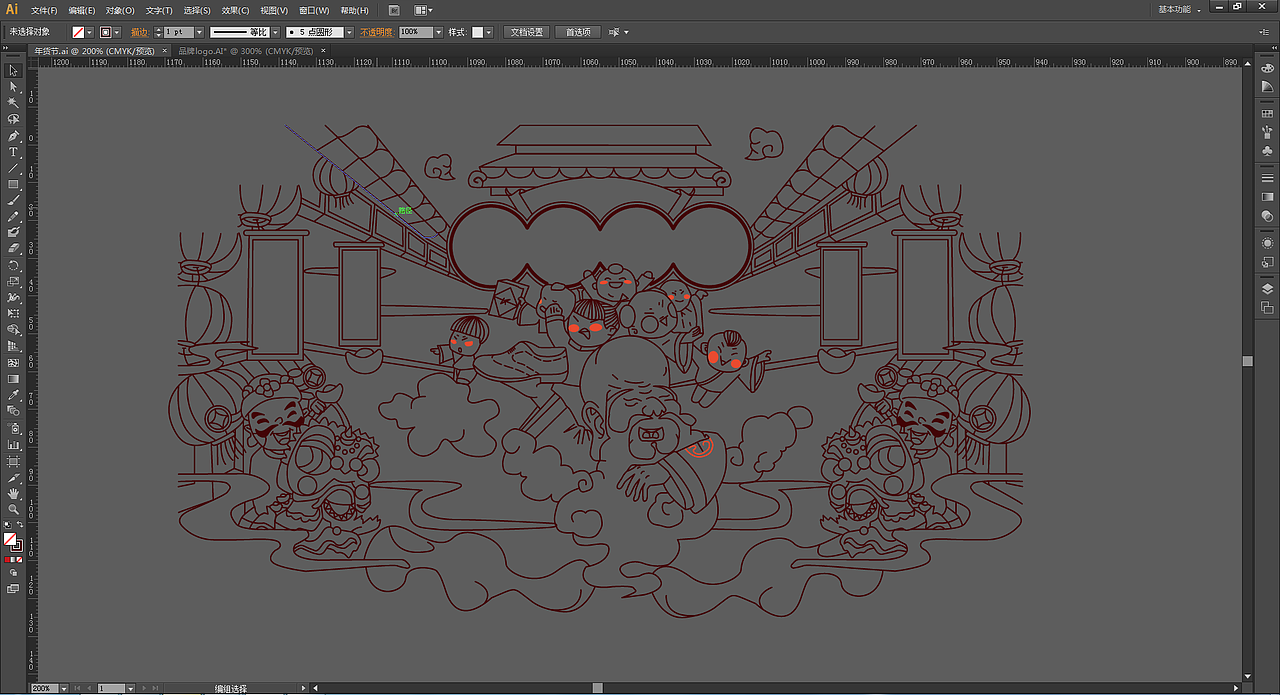Click the 描边 stroke panel link

pyautogui.click(x=139, y=32)
